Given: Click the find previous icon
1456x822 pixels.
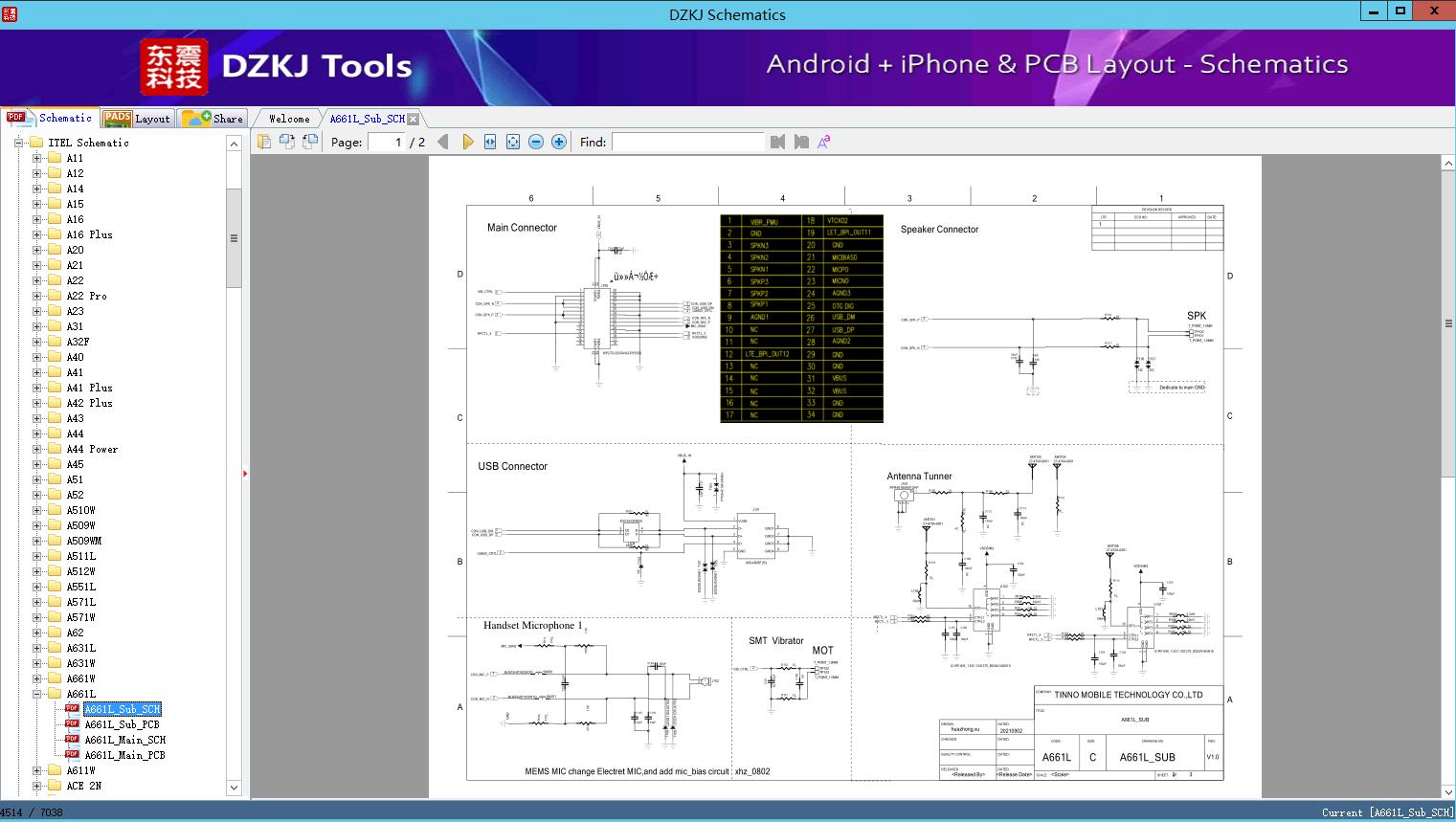Looking at the screenshot, I should coord(777,142).
